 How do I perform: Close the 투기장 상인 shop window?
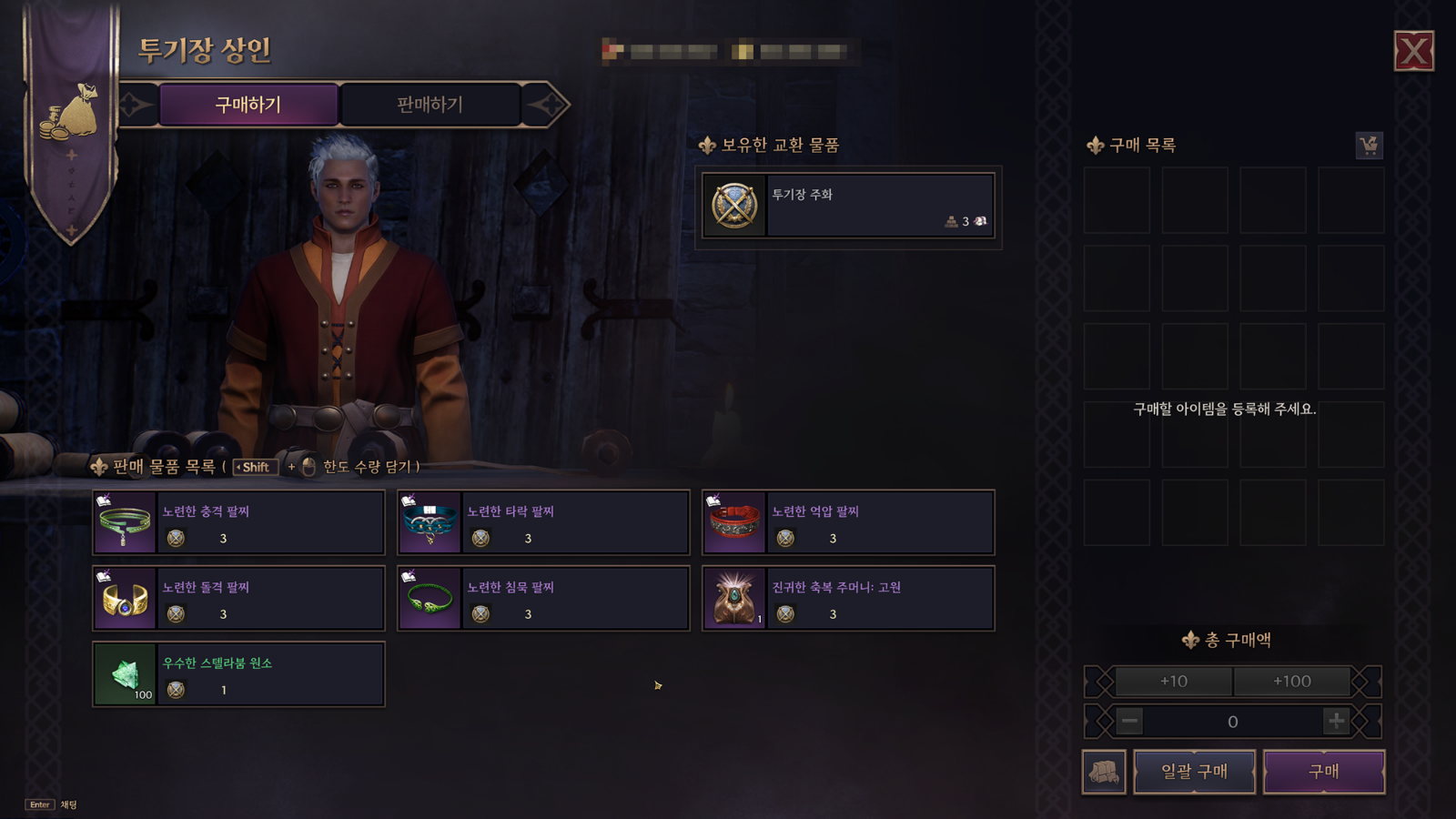click(x=1414, y=51)
